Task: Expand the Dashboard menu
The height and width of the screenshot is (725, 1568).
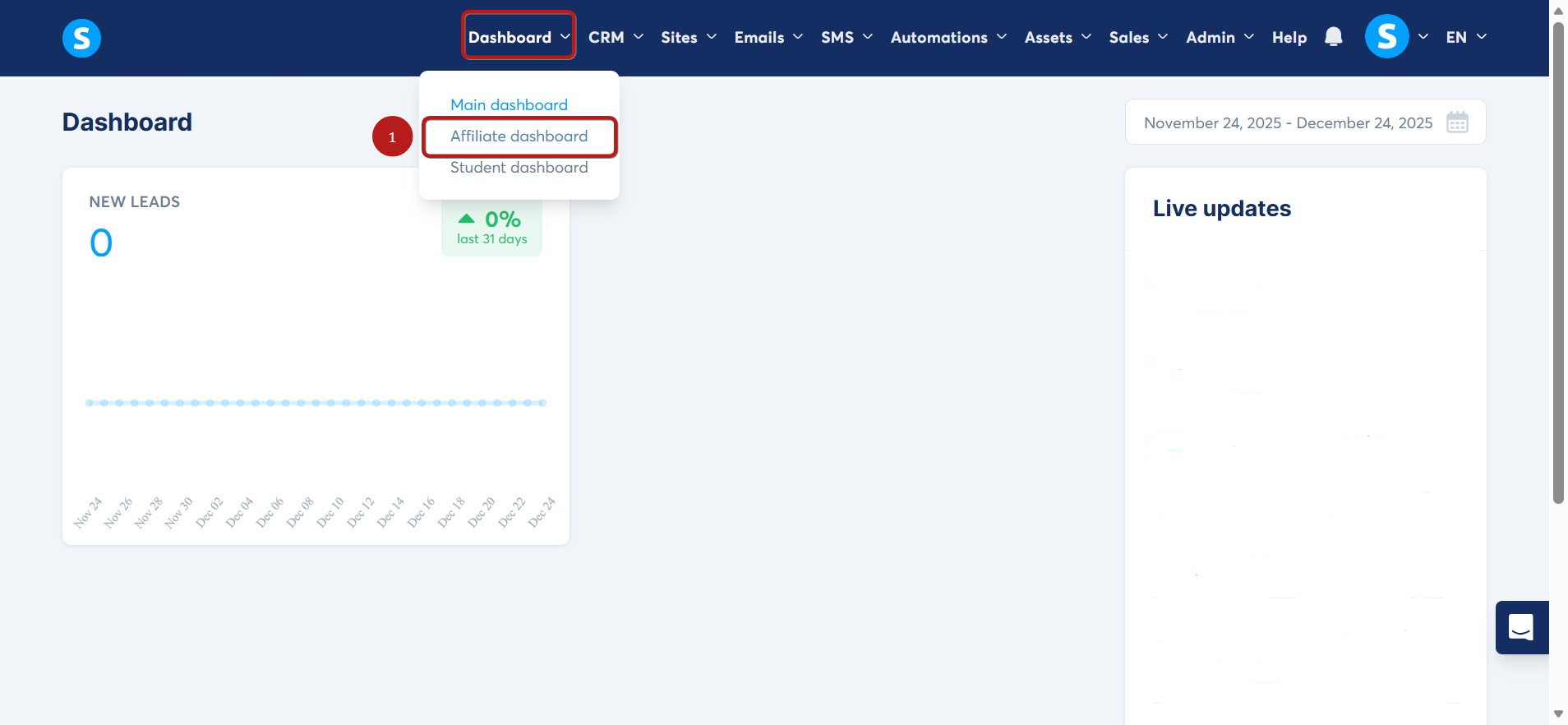Action: click(519, 37)
